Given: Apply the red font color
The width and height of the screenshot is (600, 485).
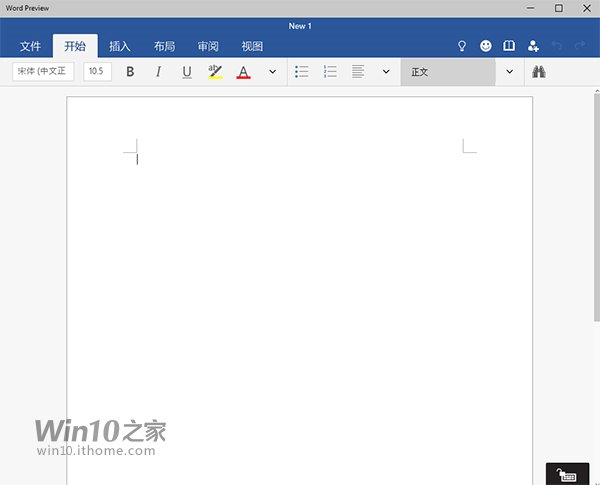Looking at the screenshot, I should (x=243, y=72).
